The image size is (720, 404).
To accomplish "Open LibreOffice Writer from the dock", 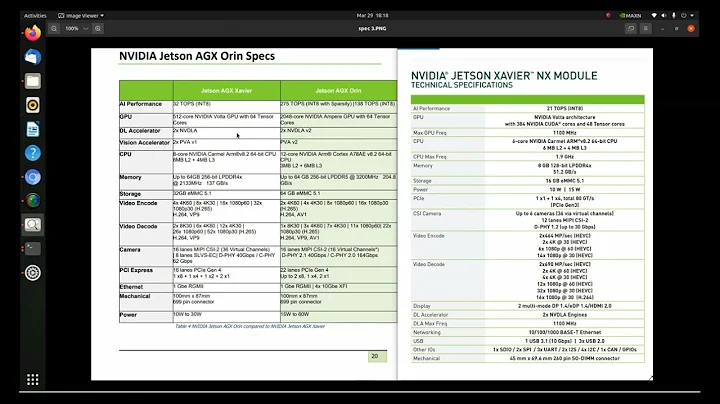I will click(x=33, y=129).
